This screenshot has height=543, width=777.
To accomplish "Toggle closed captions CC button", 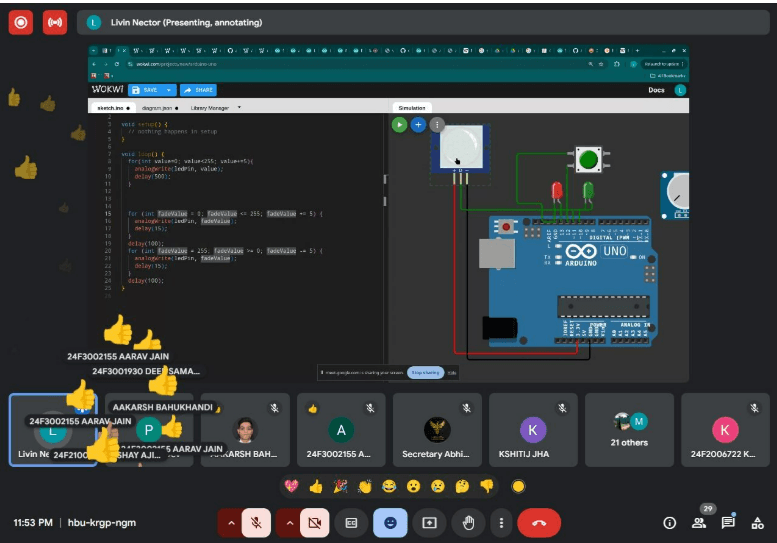I will point(351,523).
